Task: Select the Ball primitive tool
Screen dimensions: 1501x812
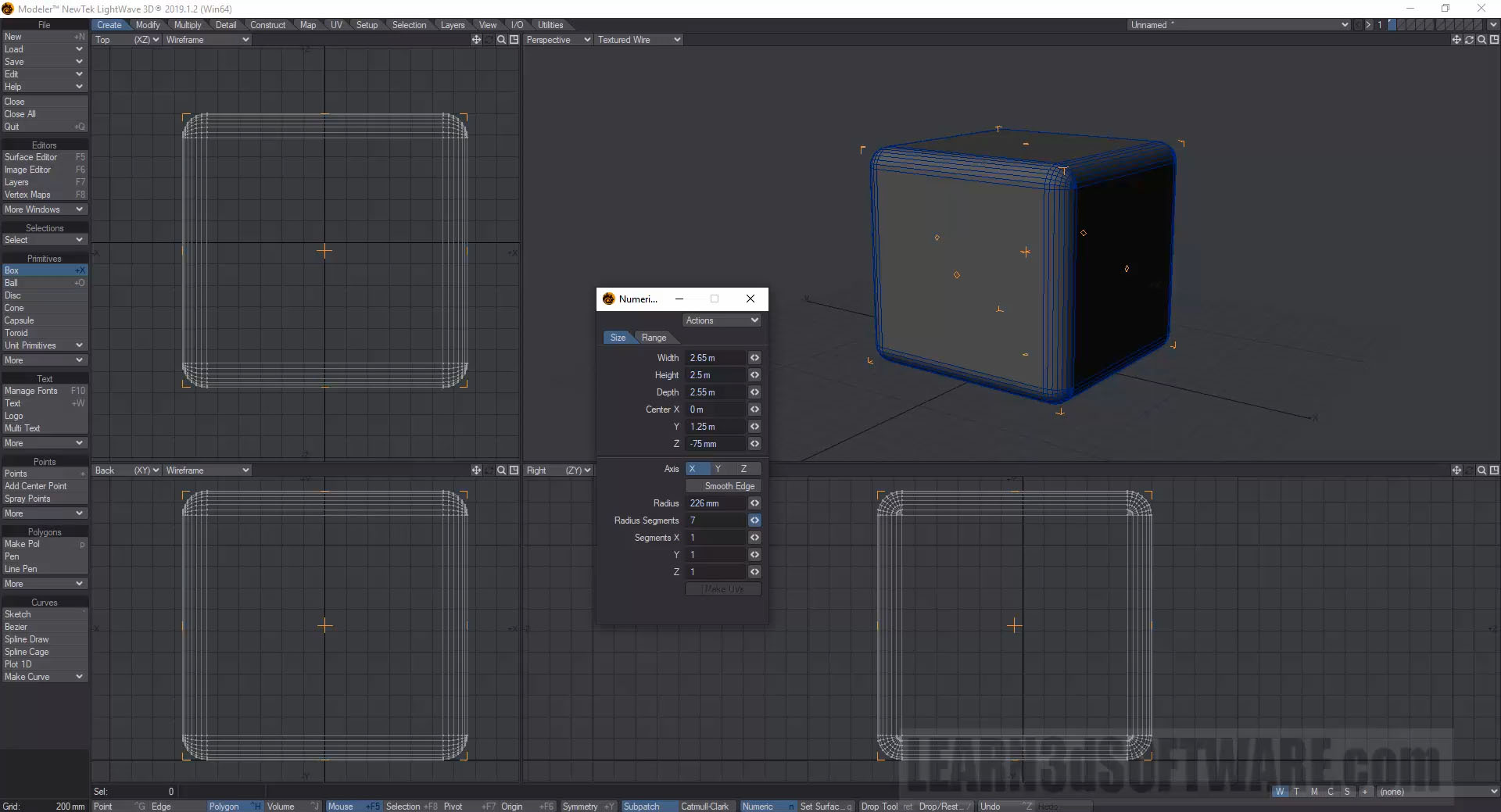Action: (45, 283)
